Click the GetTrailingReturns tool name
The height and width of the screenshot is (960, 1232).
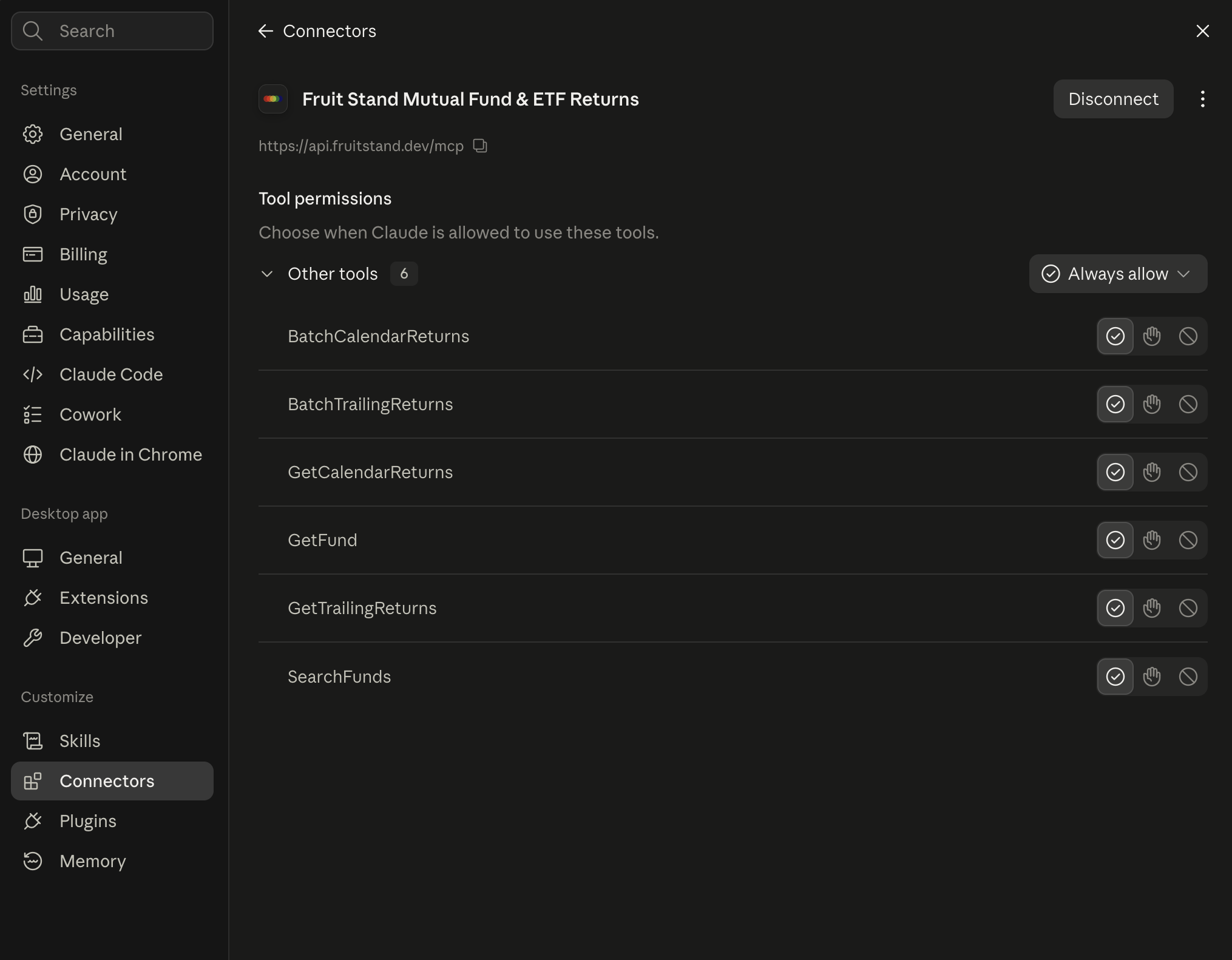pyautogui.click(x=362, y=608)
